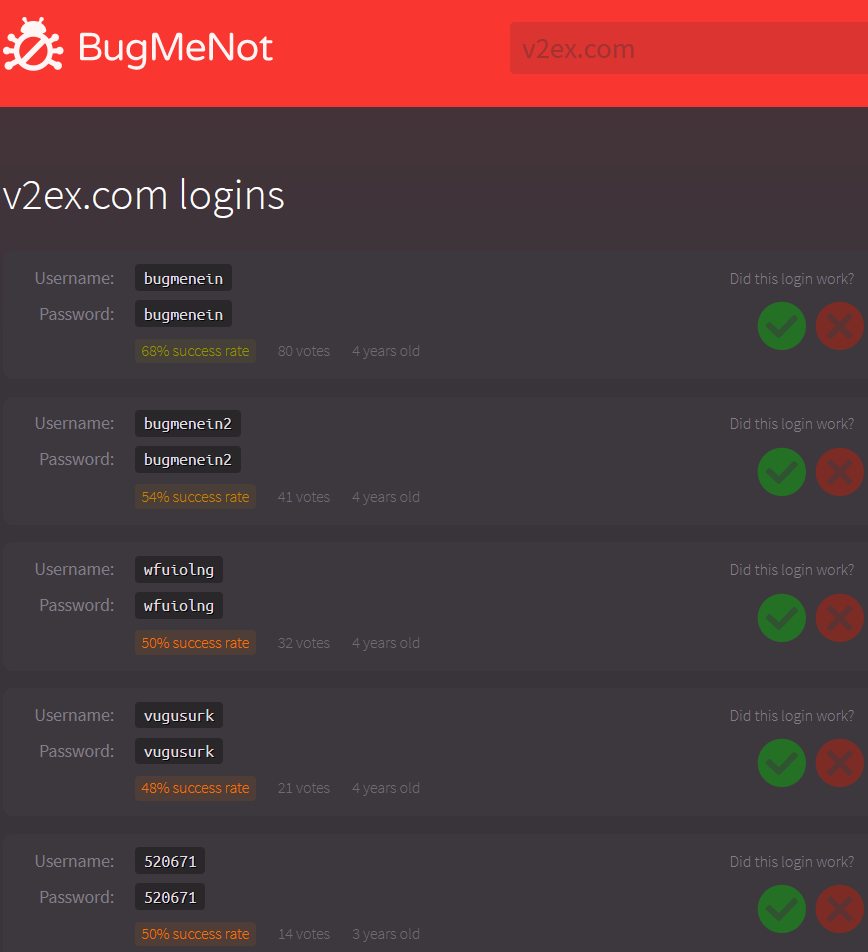This screenshot has height=952, width=868.
Task: Vote yes on wfuiolng login
Action: [781, 618]
